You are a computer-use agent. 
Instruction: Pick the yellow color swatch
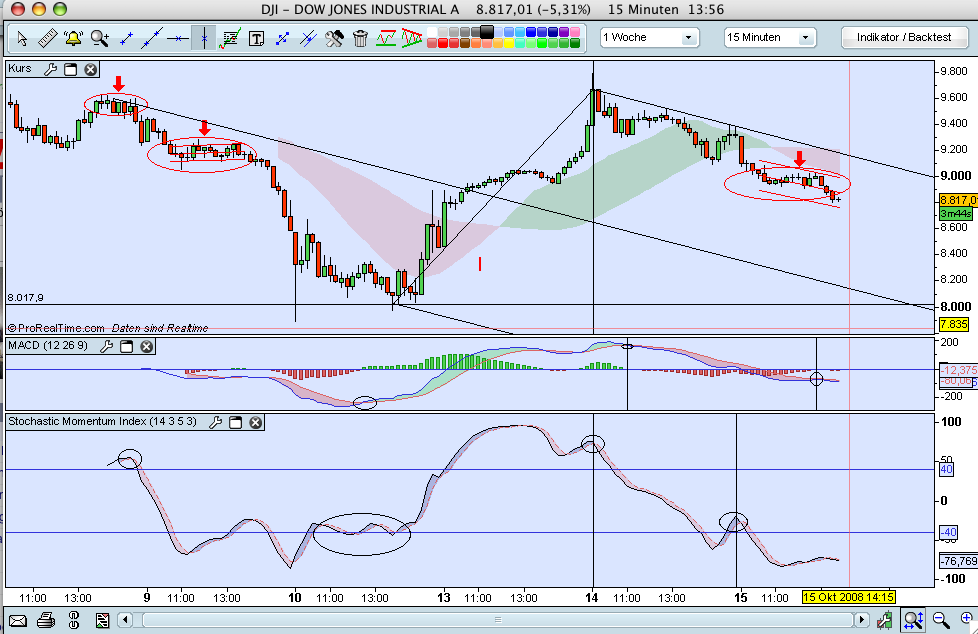point(509,43)
